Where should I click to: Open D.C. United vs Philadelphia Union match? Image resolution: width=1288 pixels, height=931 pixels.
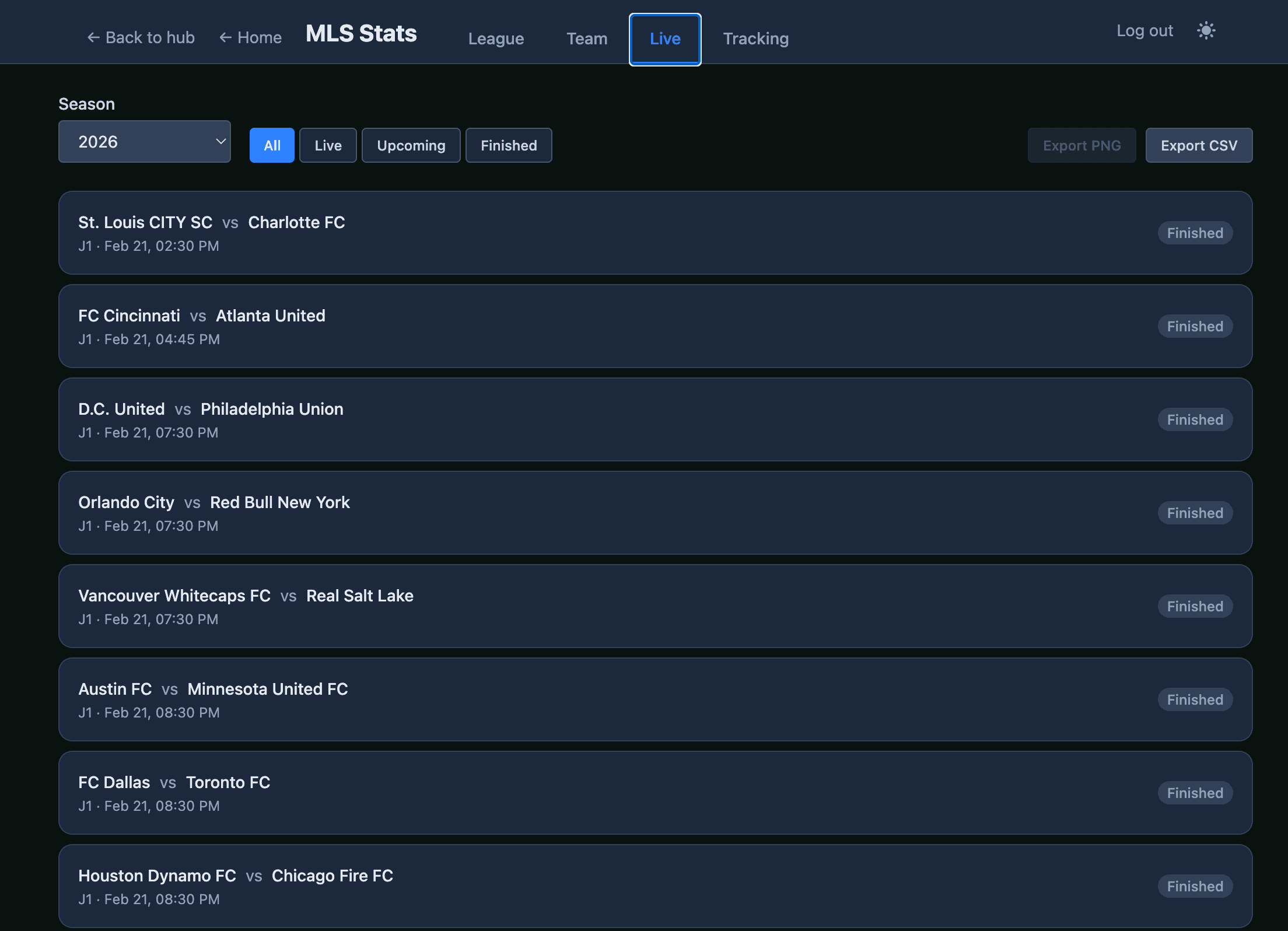point(655,419)
